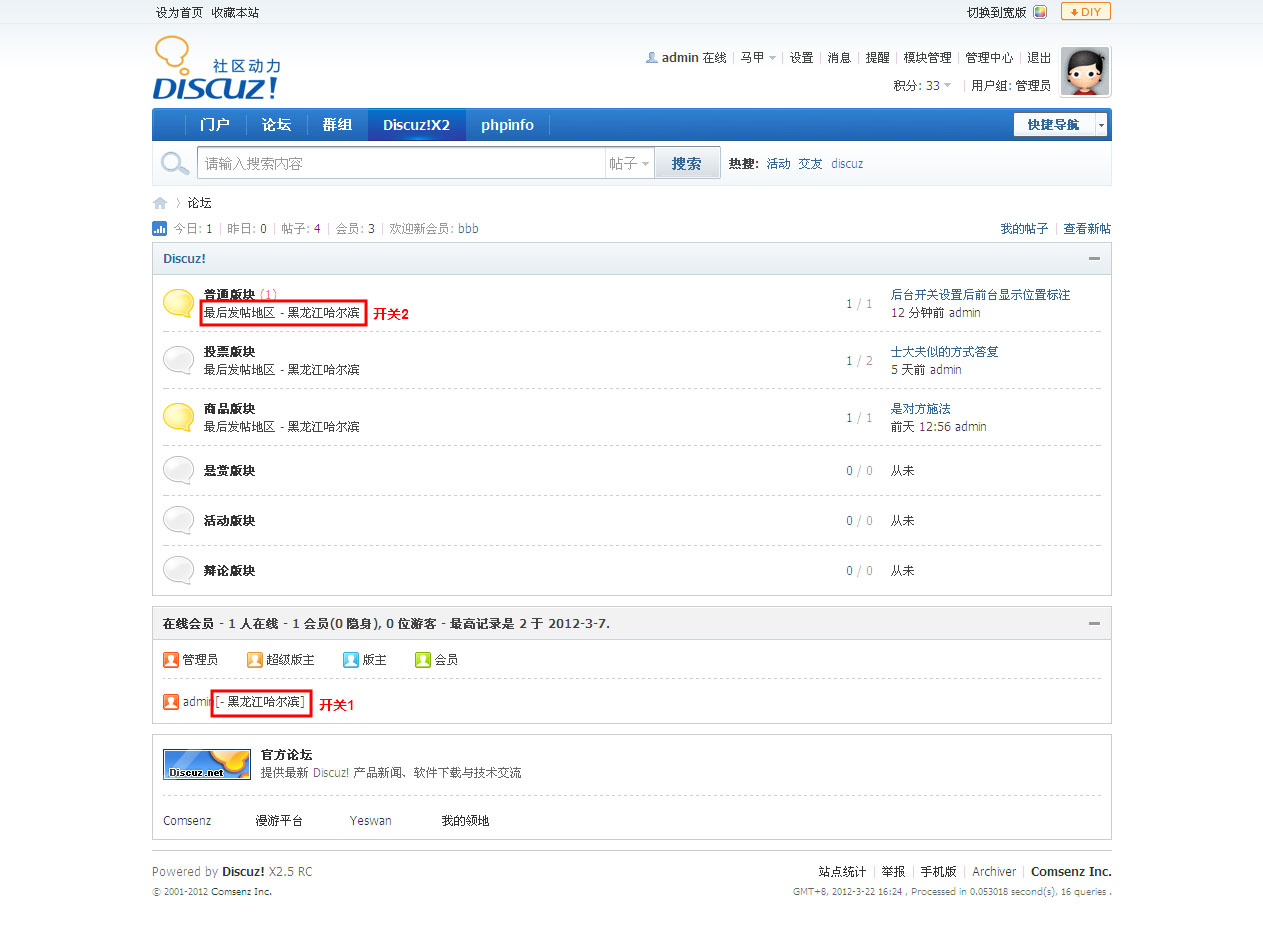Click 切换到宽版 link
The image size is (1263, 950).
pyautogui.click(x=996, y=13)
